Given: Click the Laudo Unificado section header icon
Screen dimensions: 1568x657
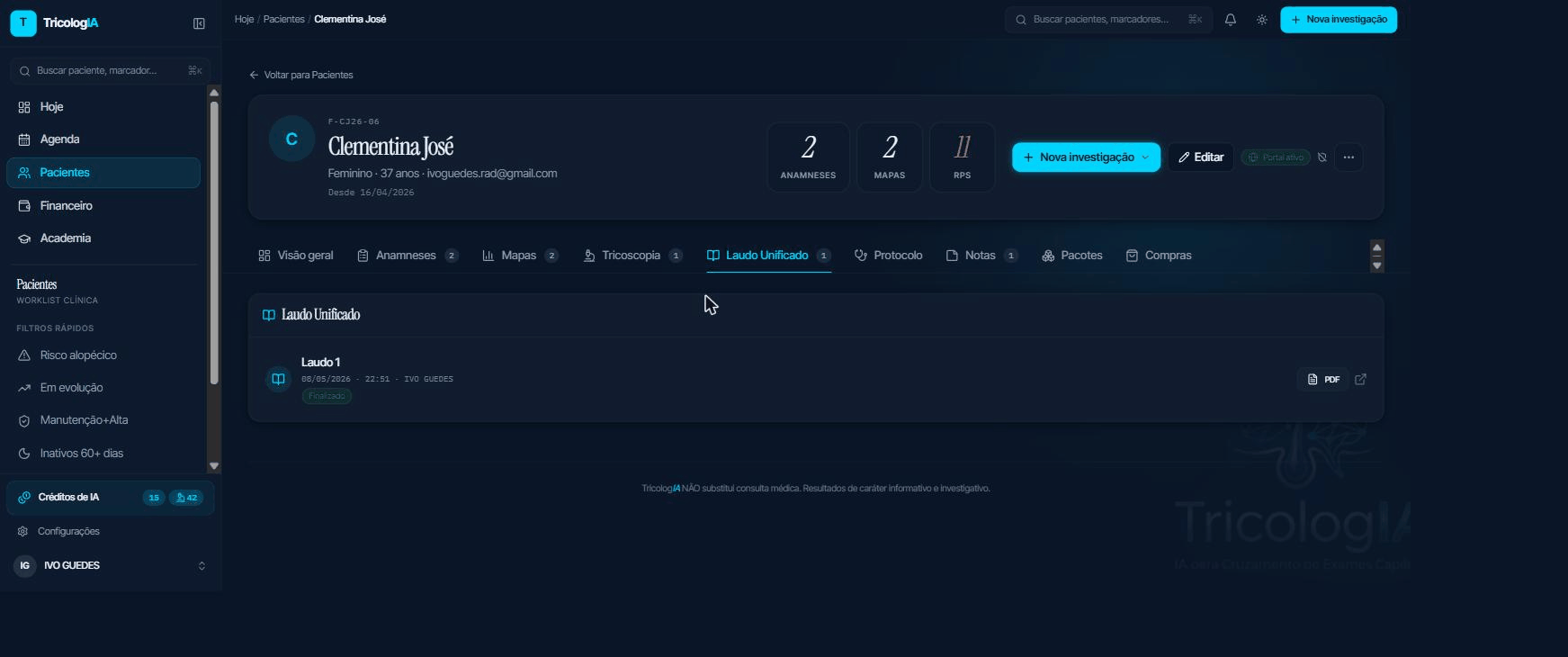Looking at the screenshot, I should pyautogui.click(x=268, y=315).
